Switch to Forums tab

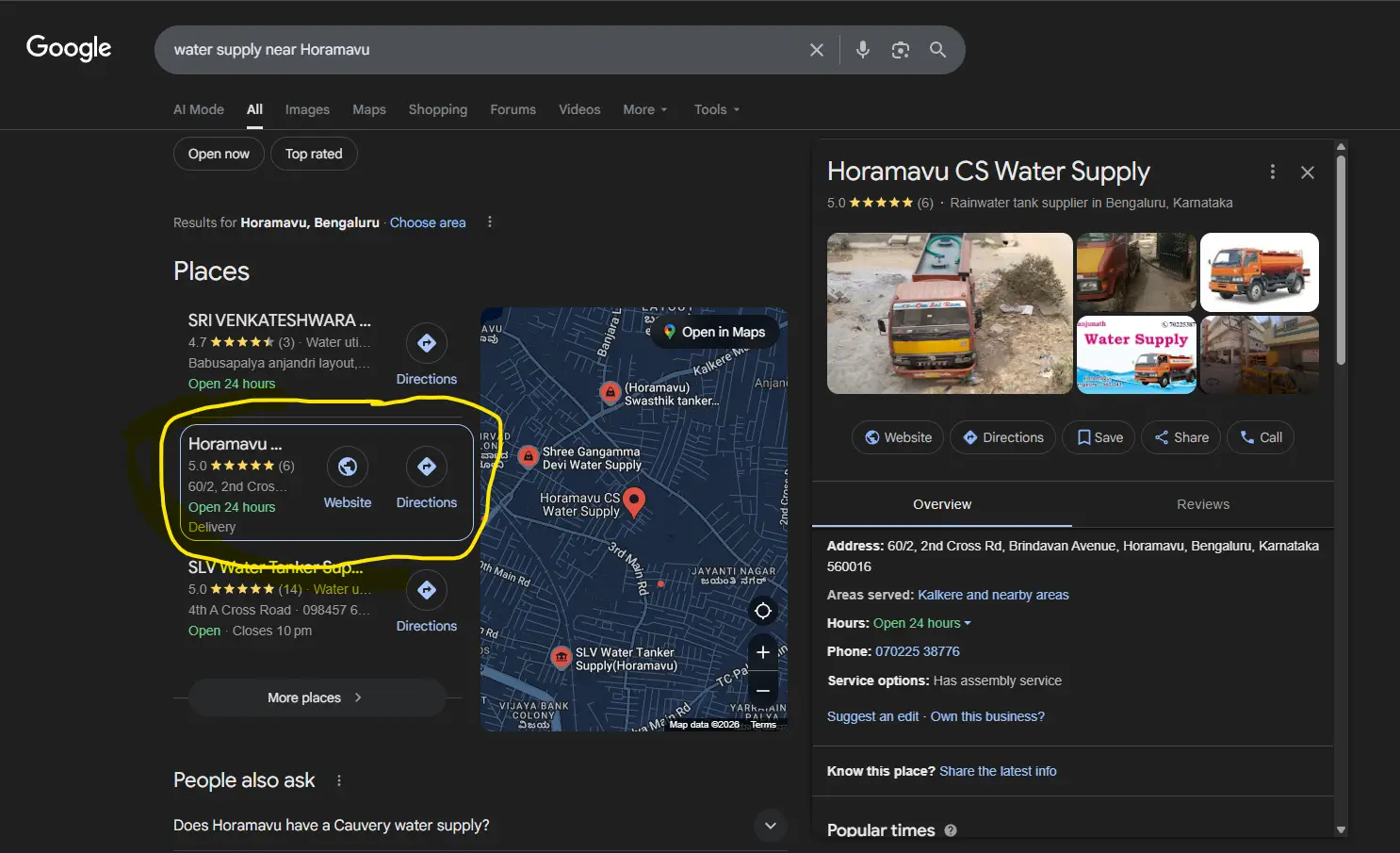[513, 109]
